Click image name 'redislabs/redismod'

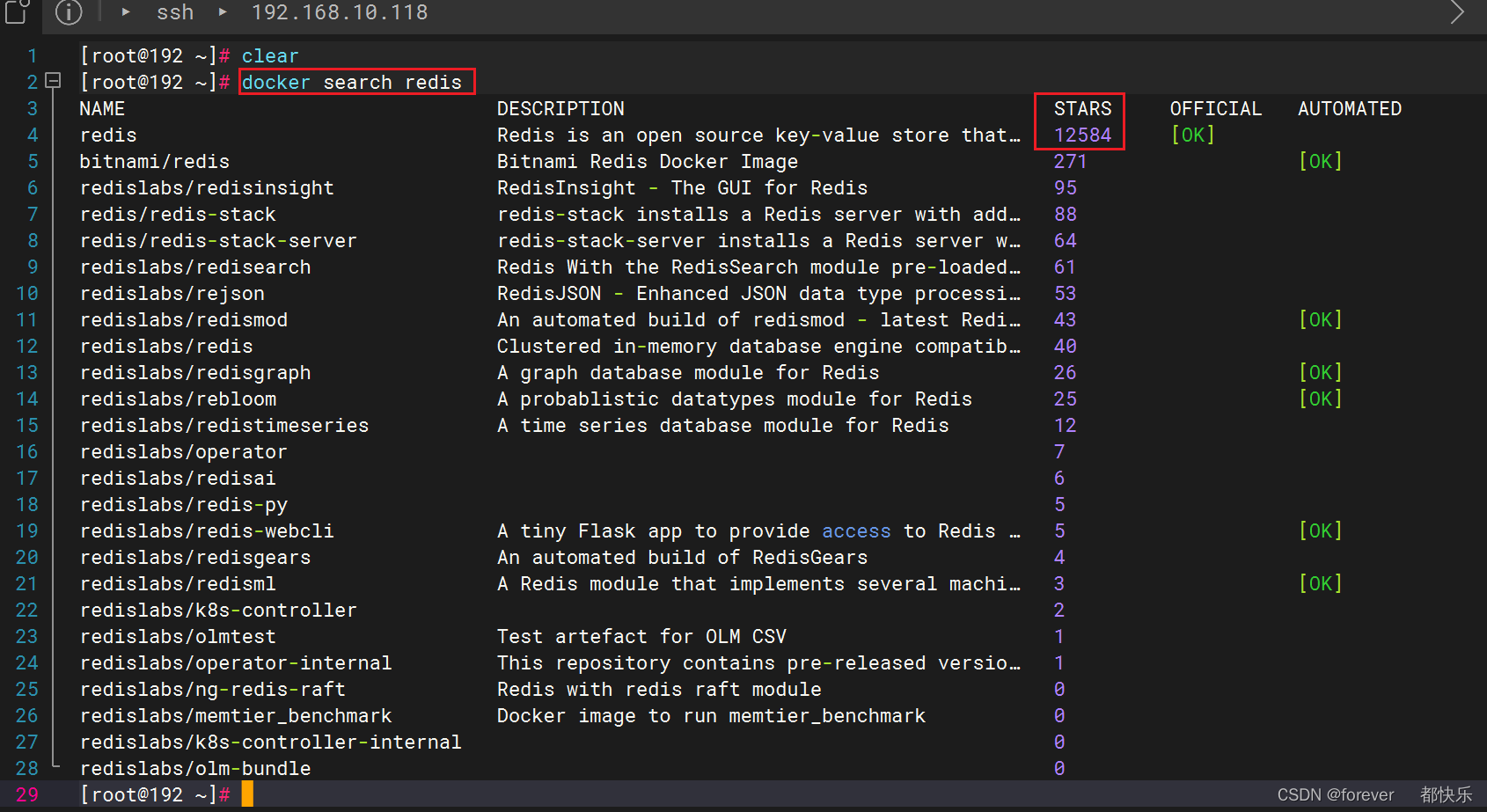[x=184, y=319]
